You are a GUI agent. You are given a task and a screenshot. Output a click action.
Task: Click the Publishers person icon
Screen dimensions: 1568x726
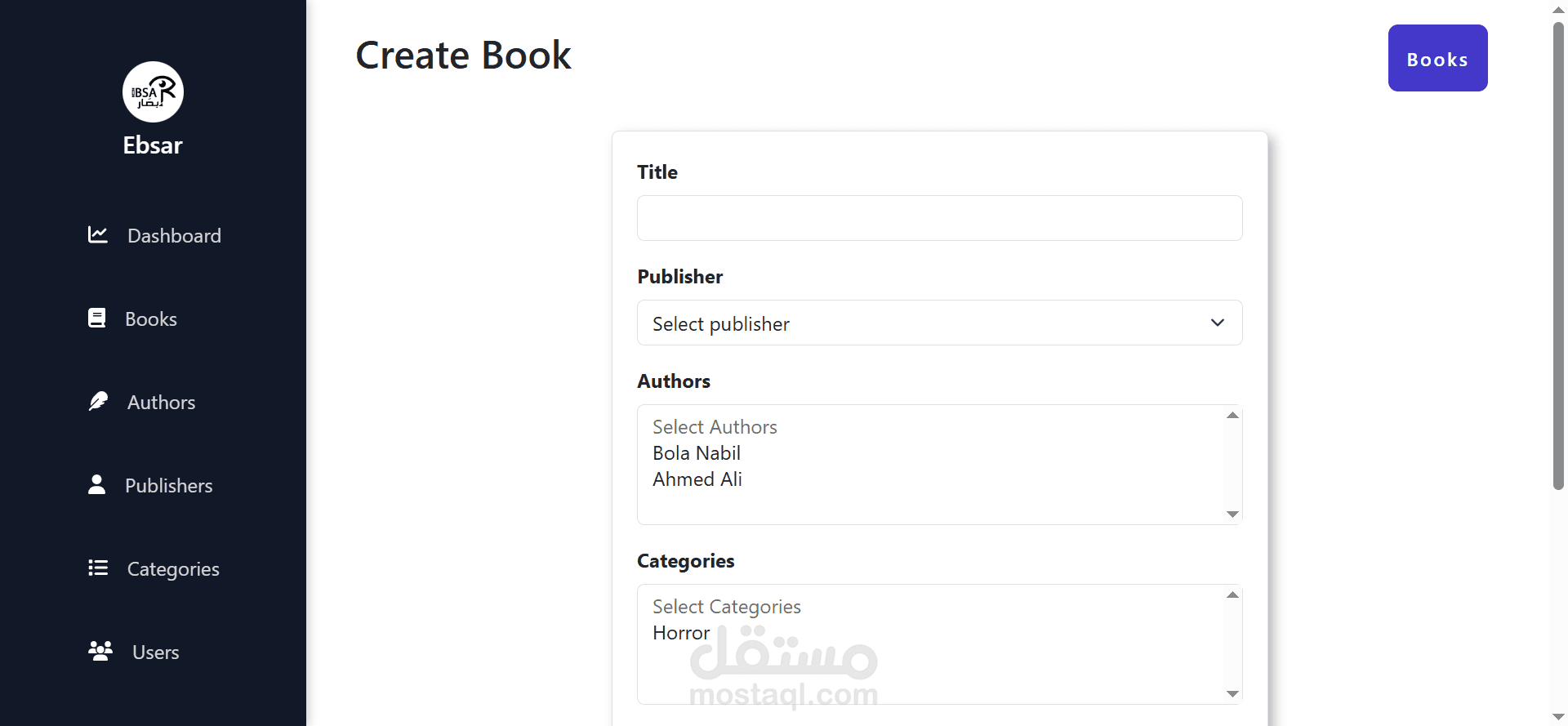[x=96, y=485]
